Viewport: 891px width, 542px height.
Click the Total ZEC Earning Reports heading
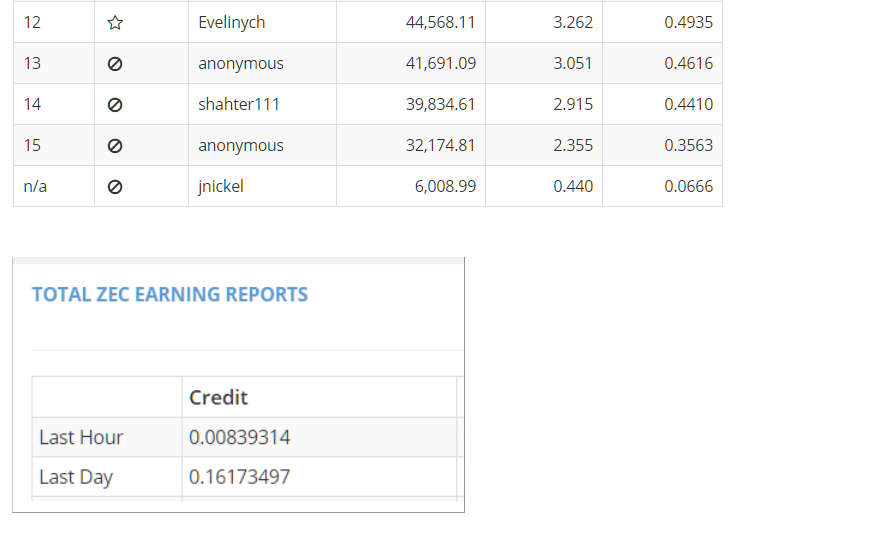click(x=169, y=294)
